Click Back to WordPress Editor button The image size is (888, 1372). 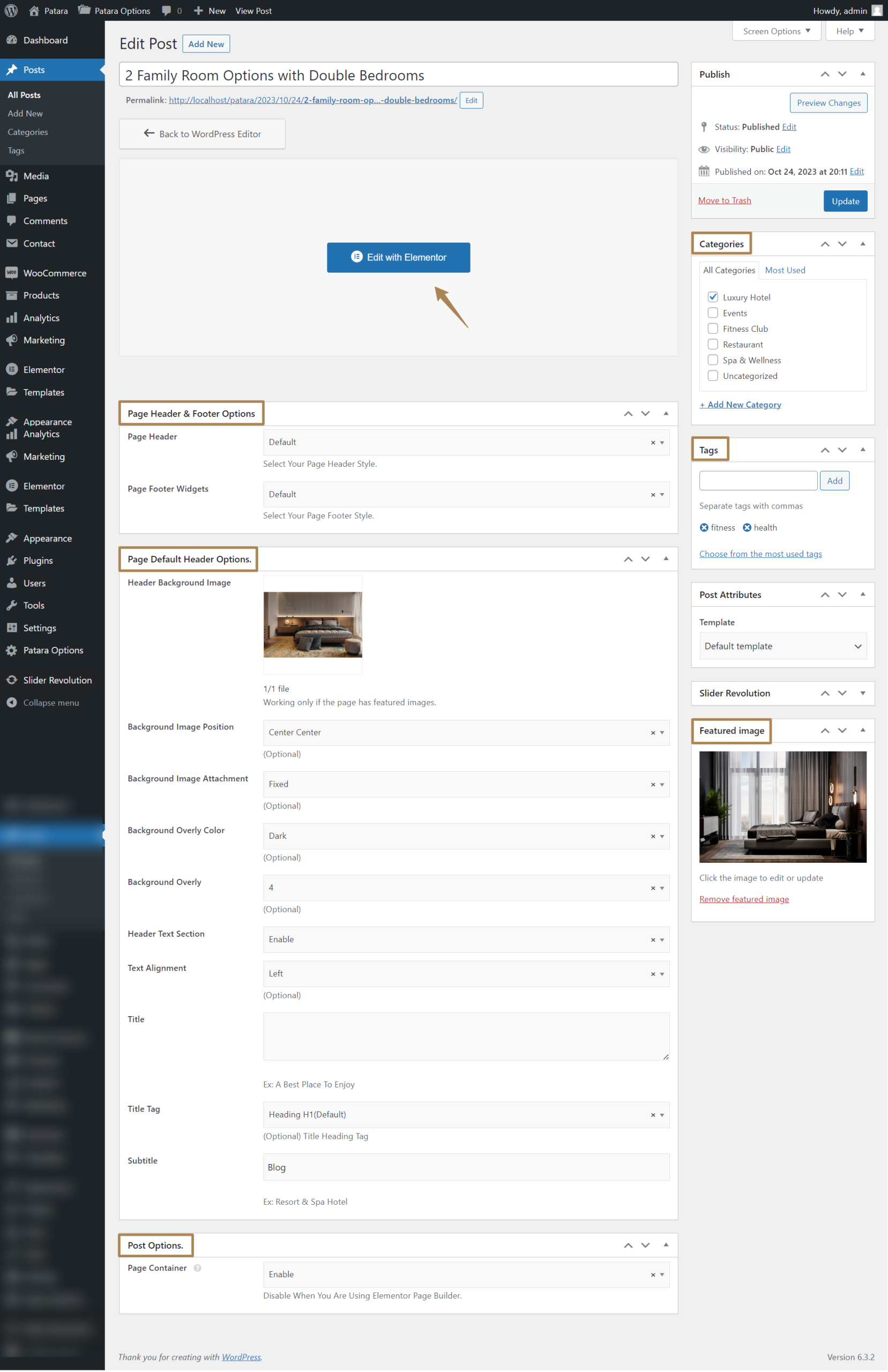(203, 134)
